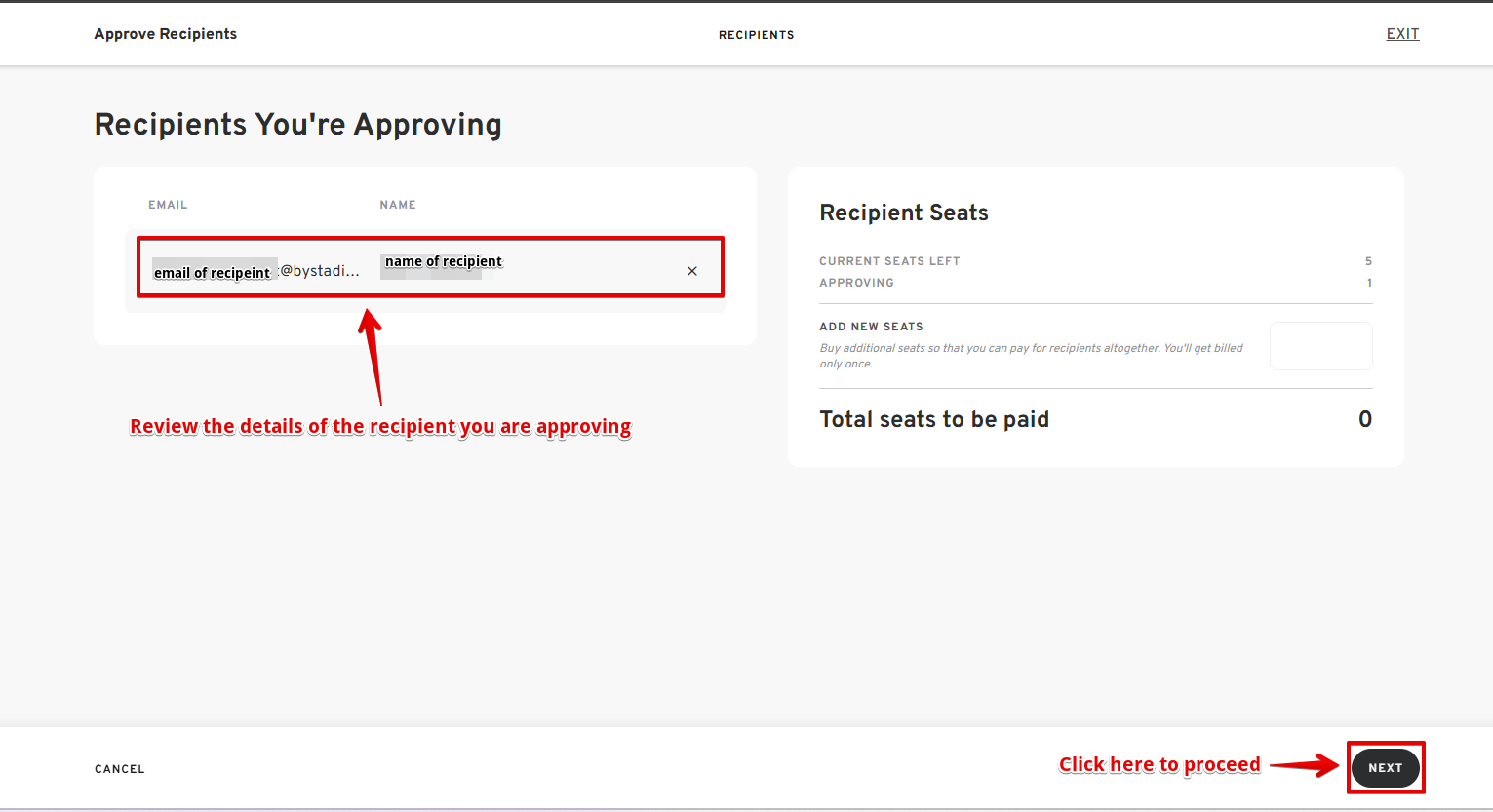Click the Recipient Seats panel heading
This screenshot has height=812, width=1493.
pyautogui.click(x=904, y=213)
